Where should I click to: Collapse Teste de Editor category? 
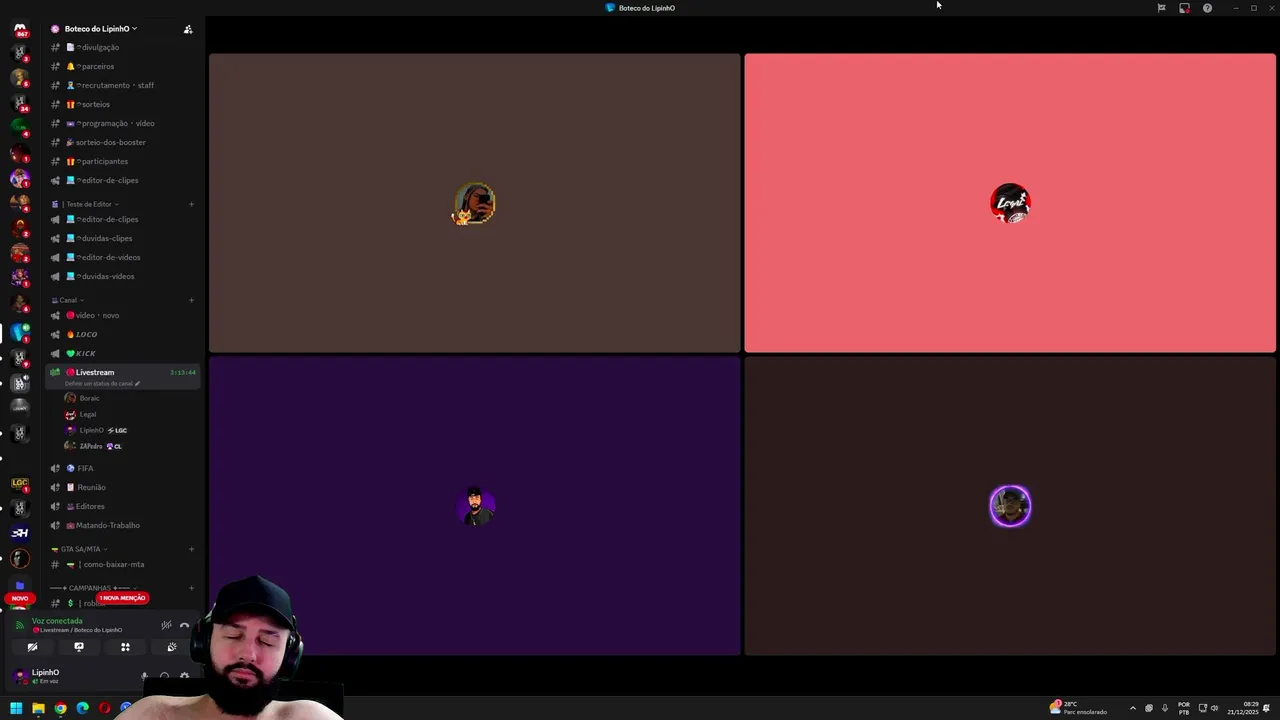coord(86,204)
